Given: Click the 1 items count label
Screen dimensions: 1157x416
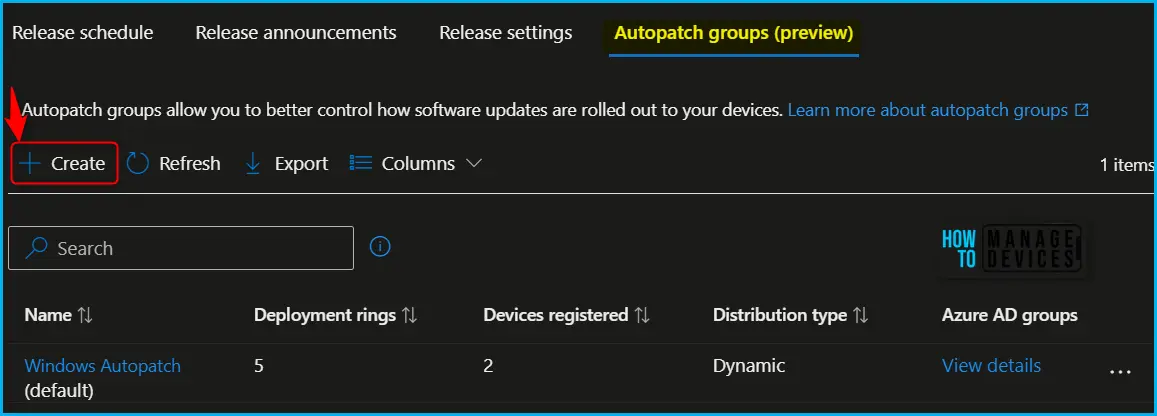Looking at the screenshot, I should (x=1127, y=164).
